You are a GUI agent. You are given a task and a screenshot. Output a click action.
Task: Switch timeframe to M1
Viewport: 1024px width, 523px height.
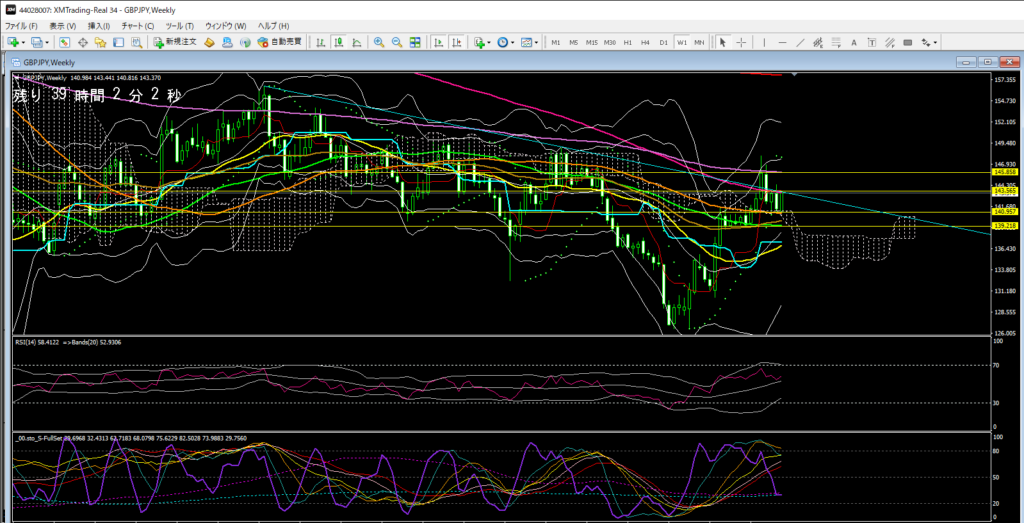(556, 42)
